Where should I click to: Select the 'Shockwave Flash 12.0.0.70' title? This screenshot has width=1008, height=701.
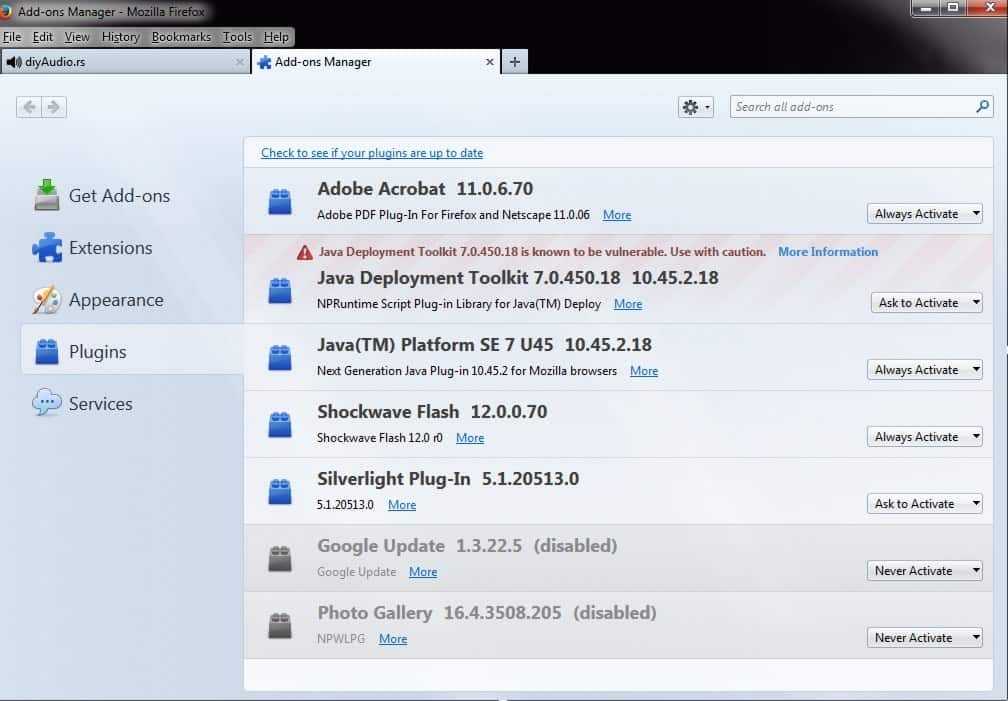point(432,412)
